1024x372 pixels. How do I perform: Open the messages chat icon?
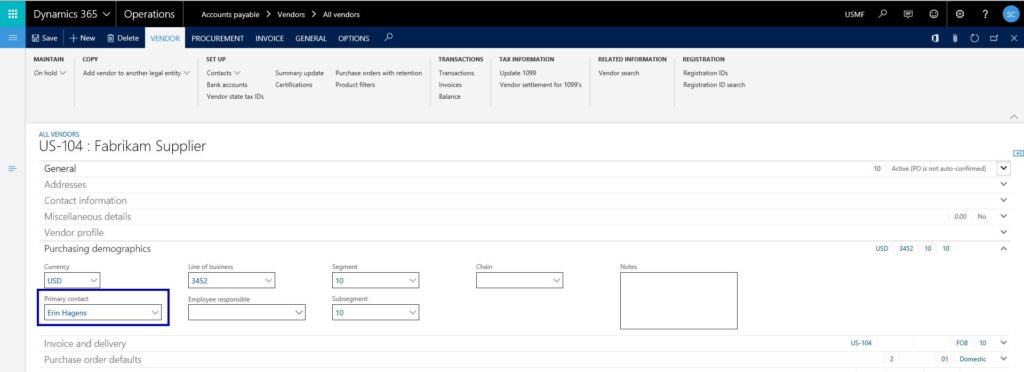pyautogui.click(x=908, y=14)
